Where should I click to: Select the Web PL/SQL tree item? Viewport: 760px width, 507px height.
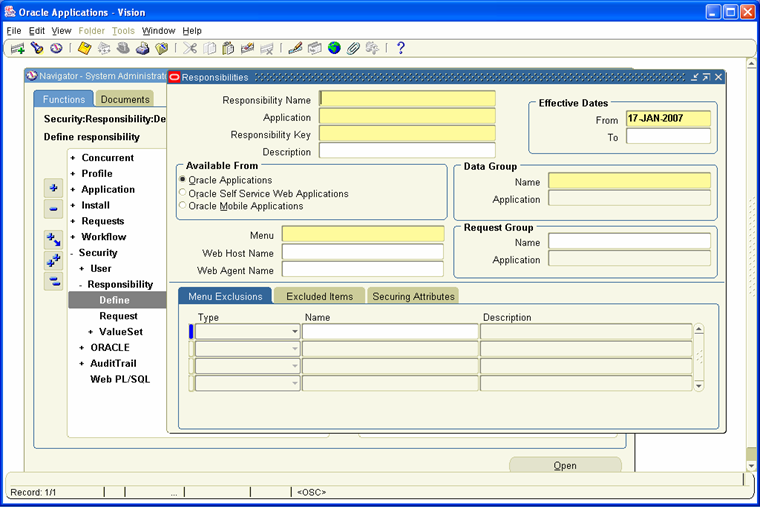120,380
